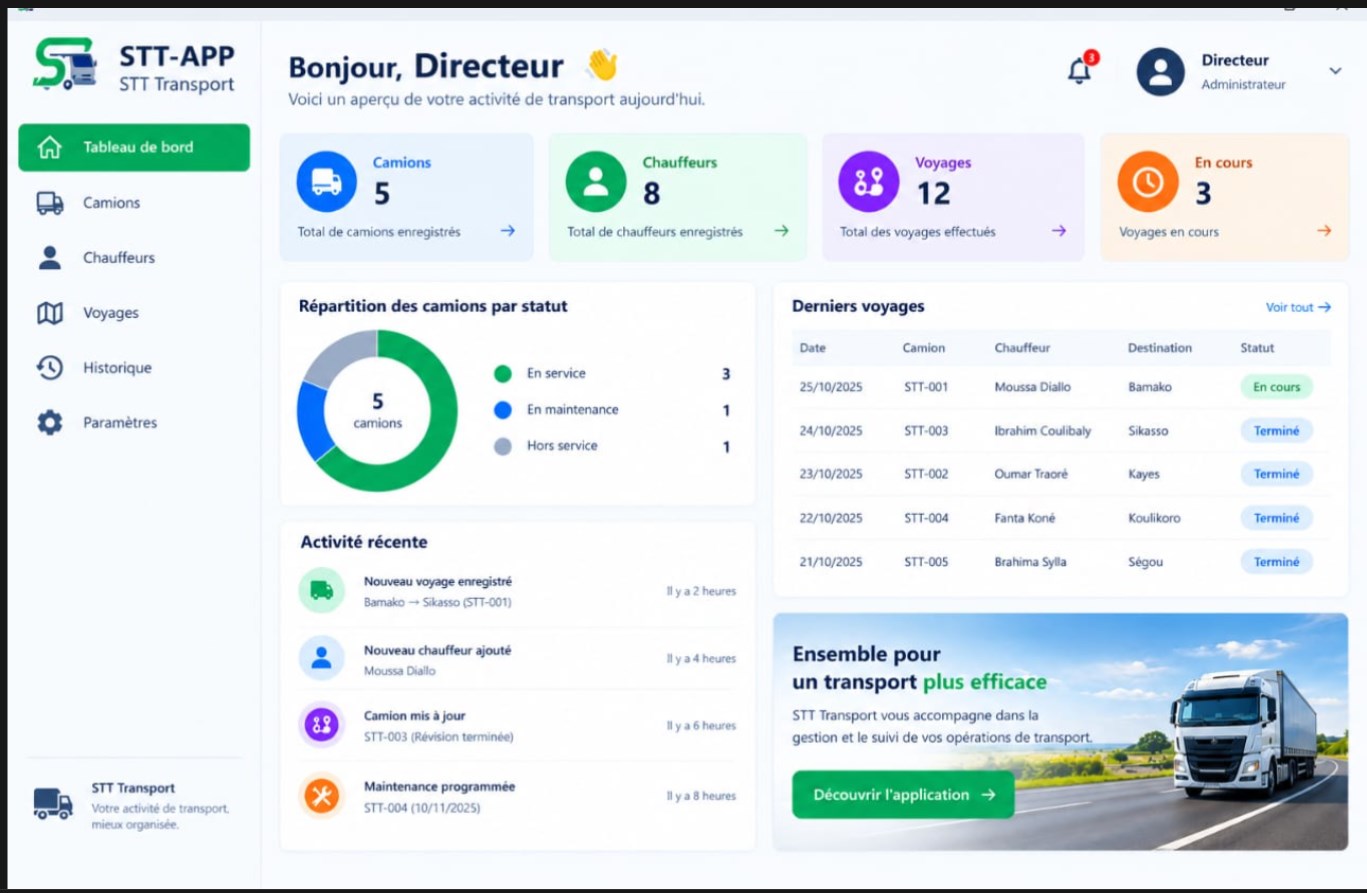The image size is (1367, 893).
Task: Click the donut chart center '5 camions'
Action: pyautogui.click(x=377, y=411)
